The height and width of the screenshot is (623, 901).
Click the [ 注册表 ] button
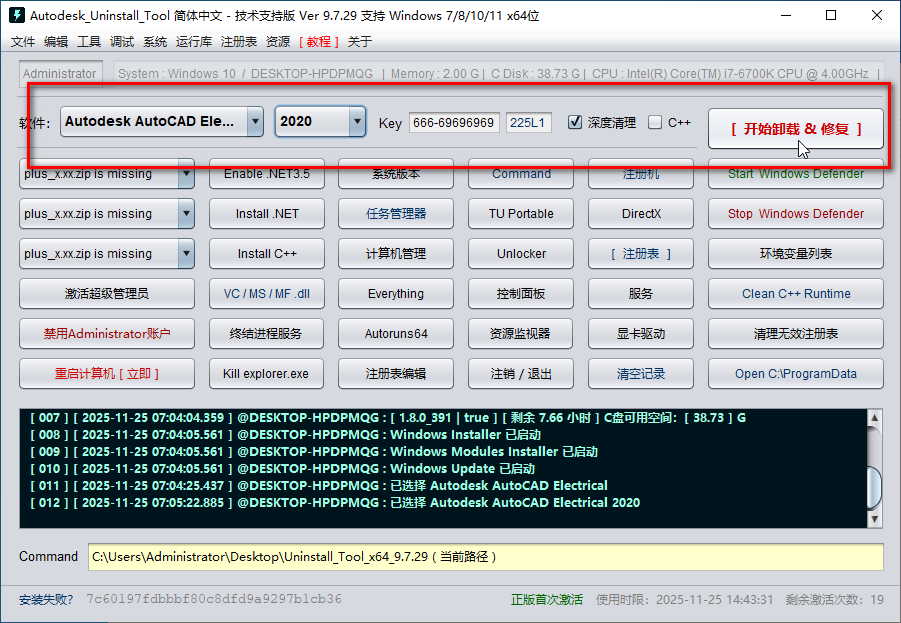coord(641,253)
